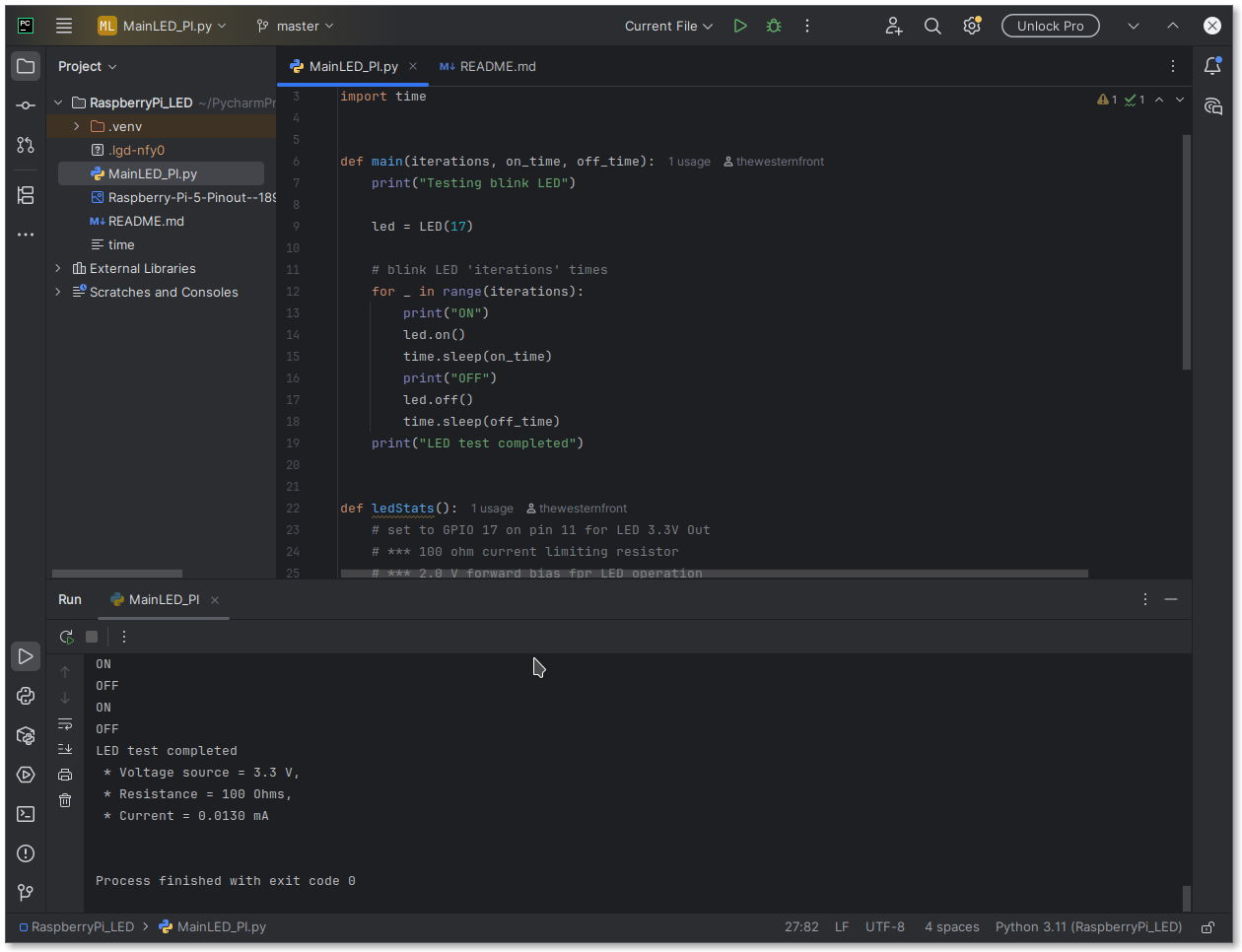This screenshot has width=1242, height=952.
Task: Clear all console output trash icon
Action: tap(65, 800)
